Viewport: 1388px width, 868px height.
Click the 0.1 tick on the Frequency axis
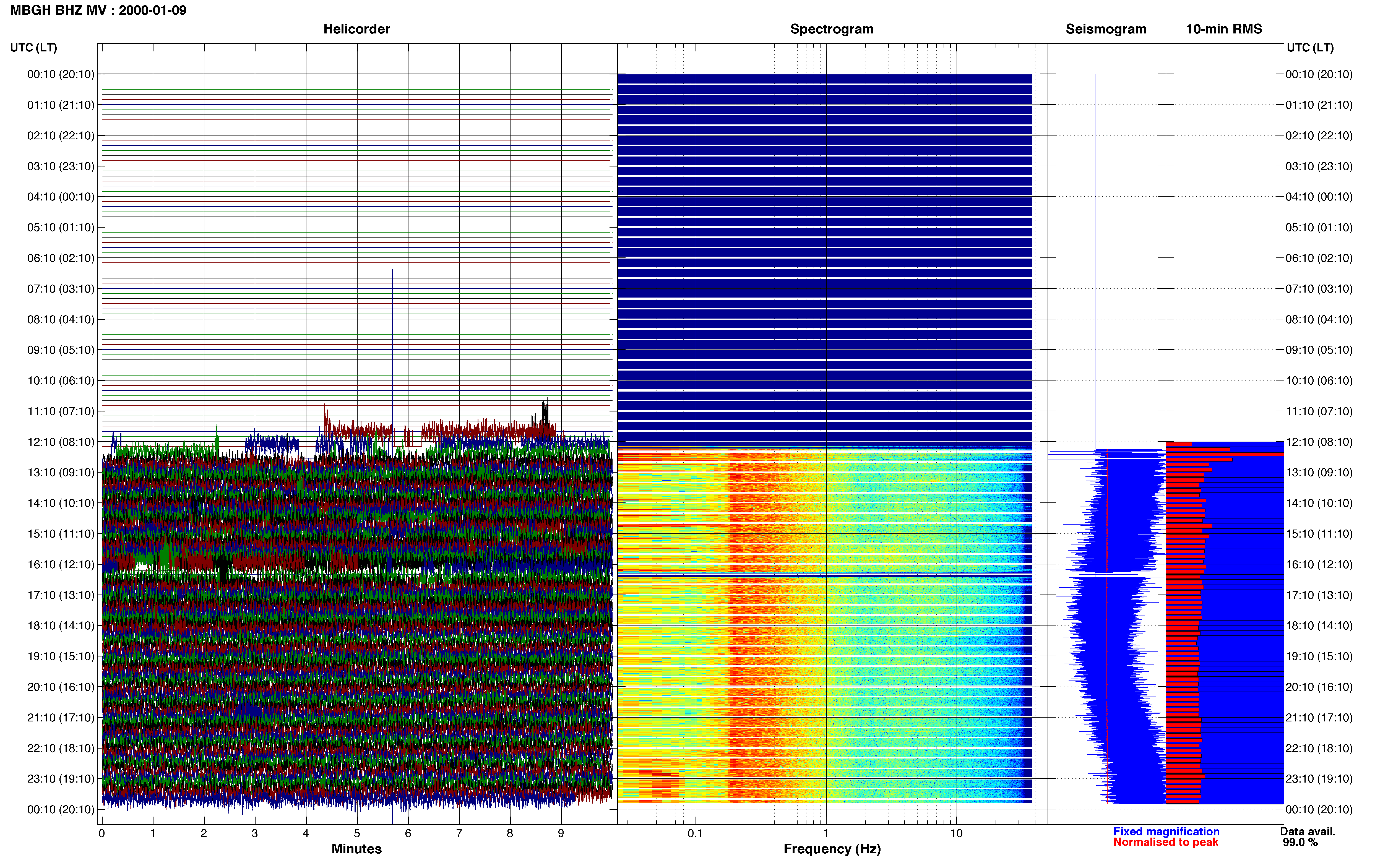[695, 833]
